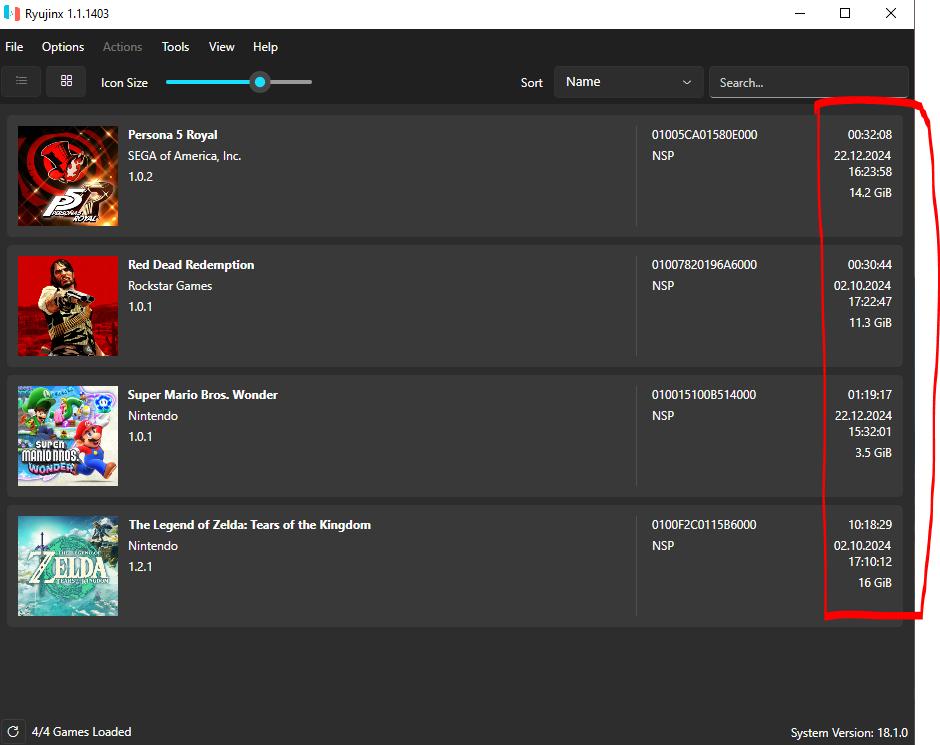
Task: Expand the Sort by Name dropdown
Action: pos(628,82)
